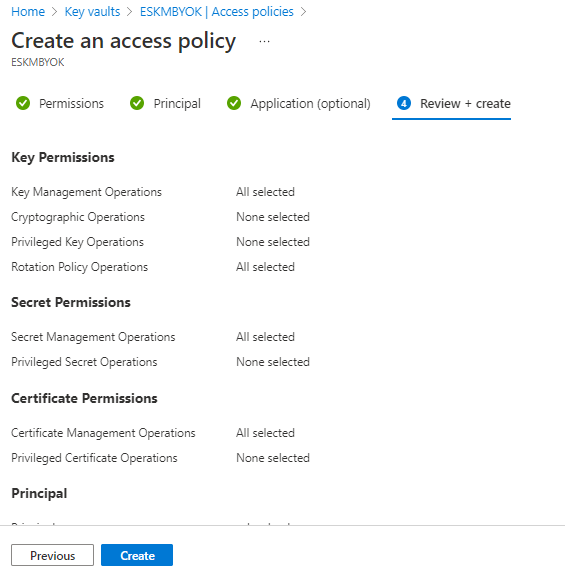Click the chevron after Access policies breadcrumb

pyautogui.click(x=303, y=12)
